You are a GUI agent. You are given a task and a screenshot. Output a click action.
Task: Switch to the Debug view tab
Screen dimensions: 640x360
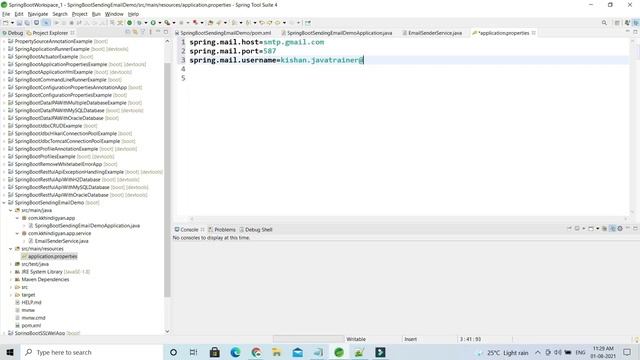[x=12, y=33]
